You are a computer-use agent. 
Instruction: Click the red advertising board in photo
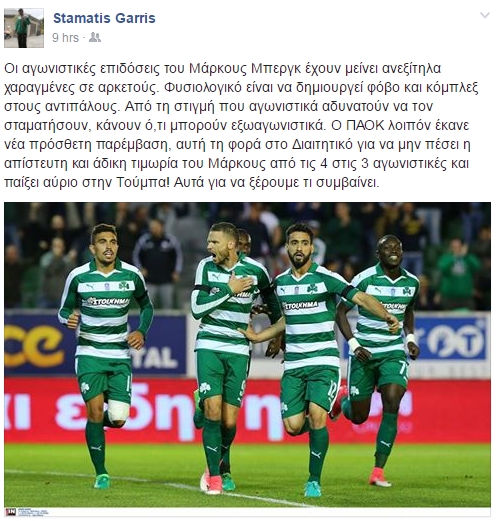click(247, 411)
